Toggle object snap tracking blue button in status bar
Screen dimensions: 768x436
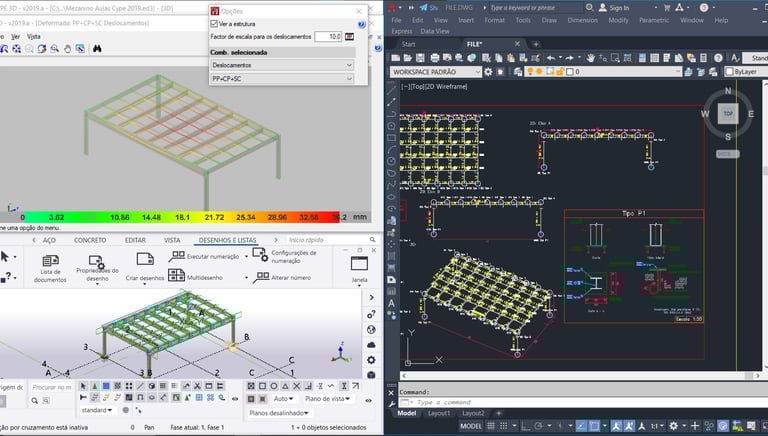581,426
